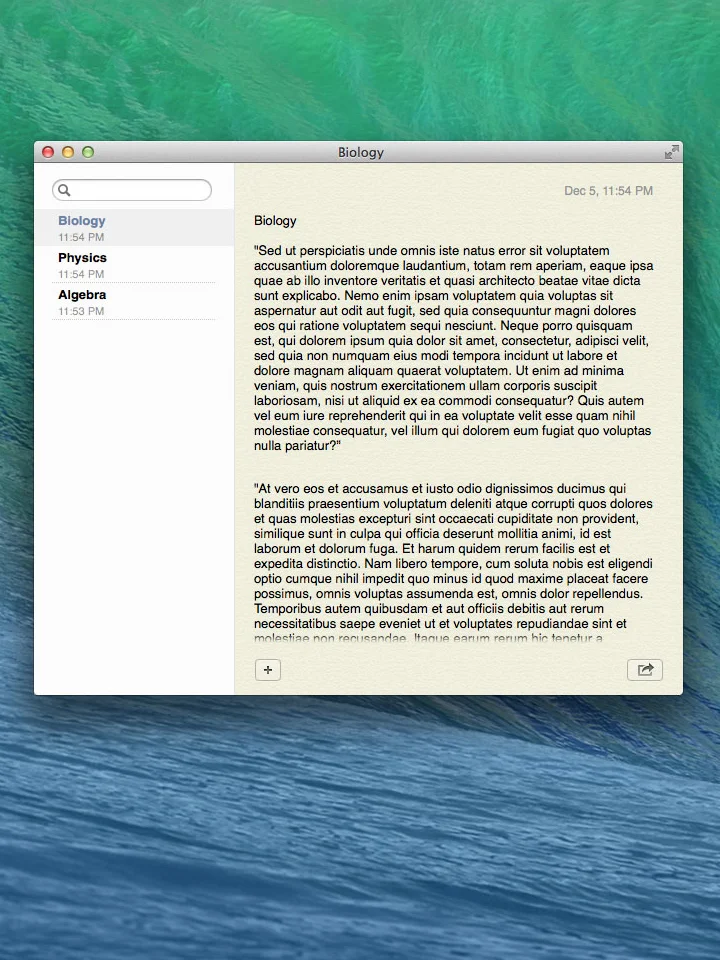Place cursor in the paragraph beginning "Sed ut perspiciatis"
Image resolution: width=720 pixels, height=960 pixels.
pos(453,348)
